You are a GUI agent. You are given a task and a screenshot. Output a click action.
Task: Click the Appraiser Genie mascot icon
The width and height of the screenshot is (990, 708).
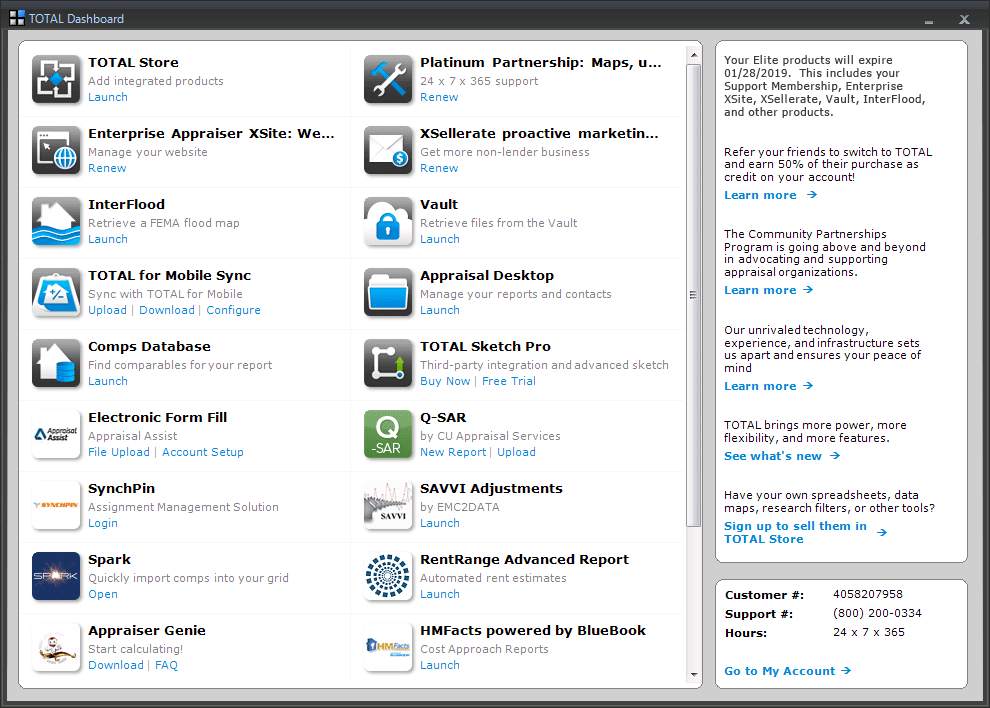pyautogui.click(x=56, y=647)
